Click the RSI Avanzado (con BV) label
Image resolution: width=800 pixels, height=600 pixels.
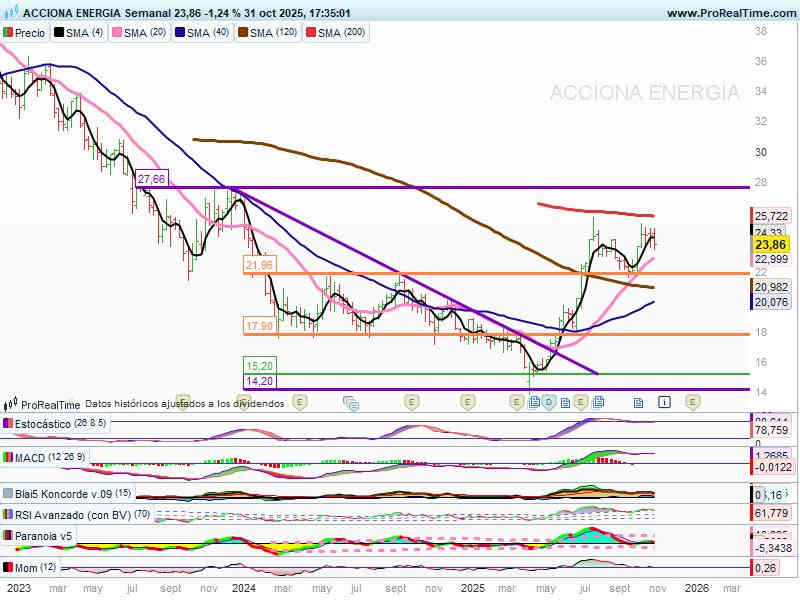click(x=67, y=515)
